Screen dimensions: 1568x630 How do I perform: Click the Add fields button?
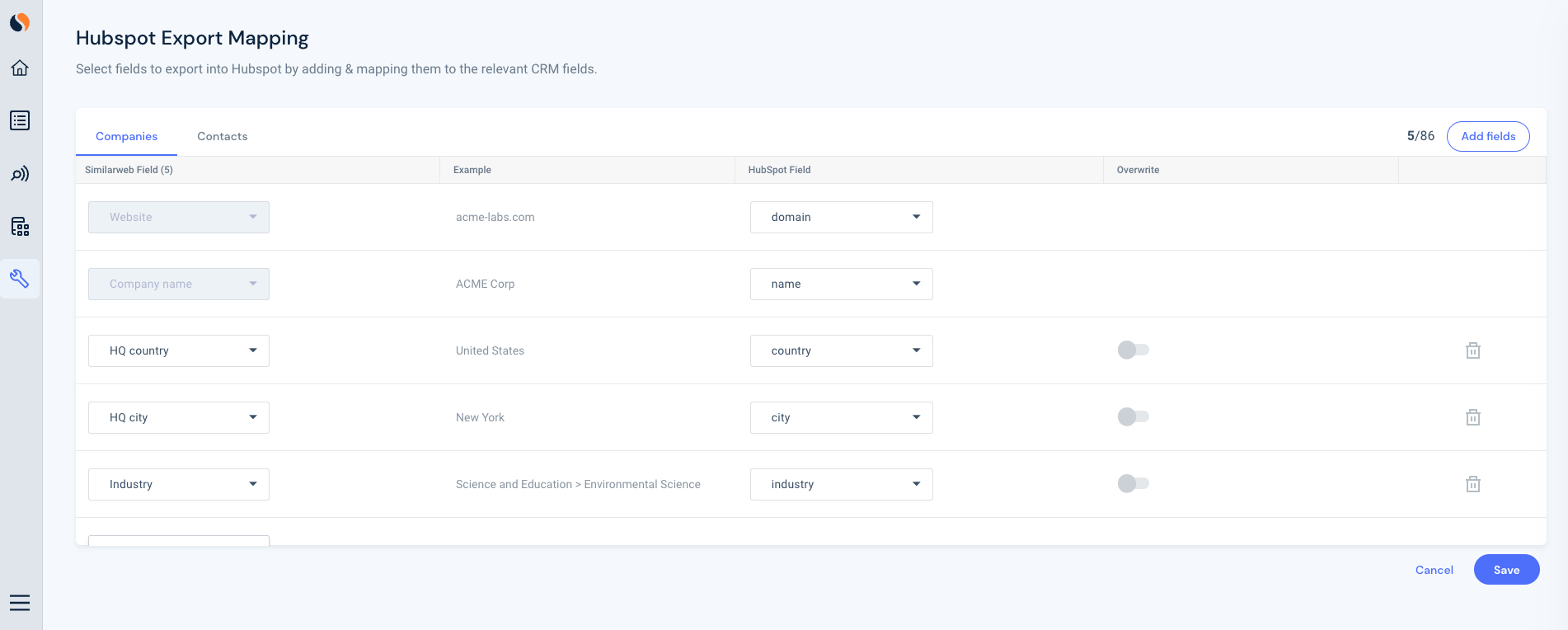[x=1488, y=136]
